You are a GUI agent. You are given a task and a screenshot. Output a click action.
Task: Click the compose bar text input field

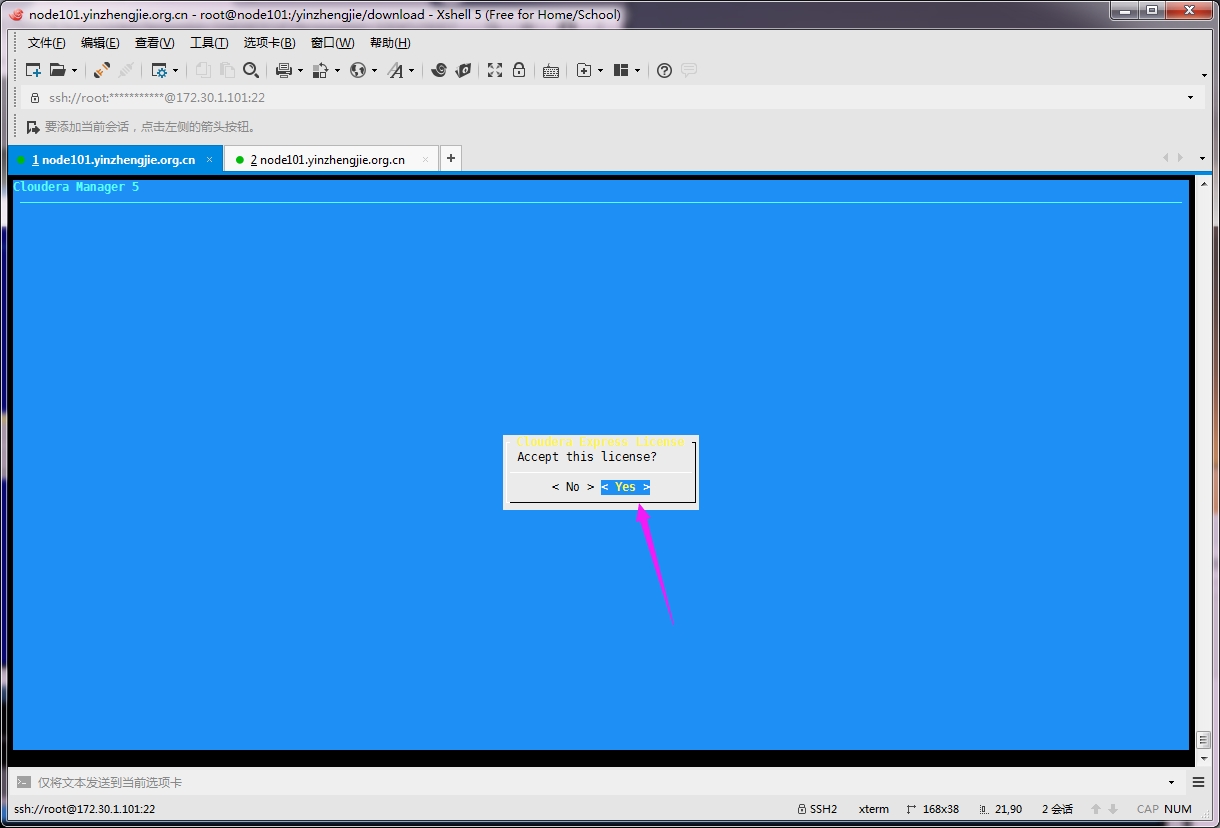tap(600, 782)
